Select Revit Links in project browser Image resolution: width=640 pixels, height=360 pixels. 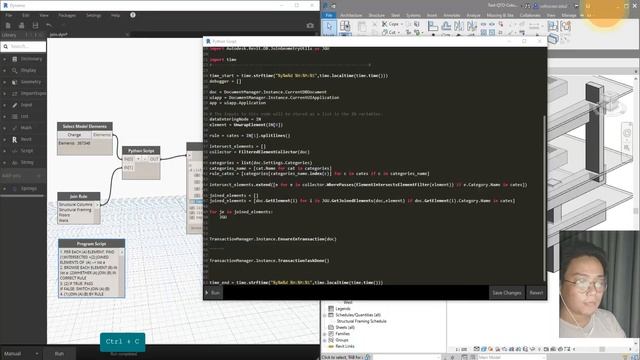click(x=344, y=346)
